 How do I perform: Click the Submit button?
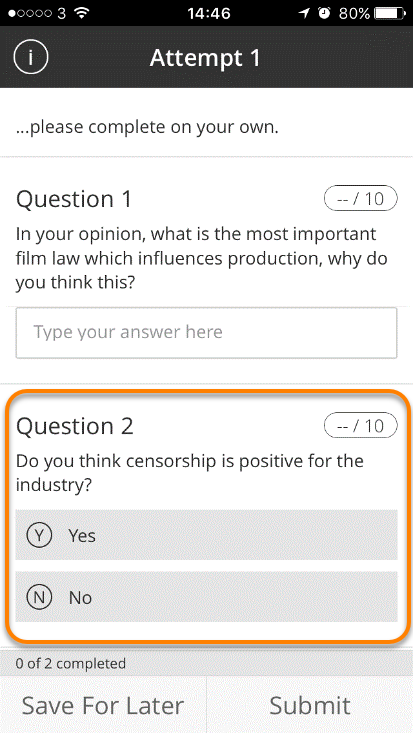coord(310,705)
